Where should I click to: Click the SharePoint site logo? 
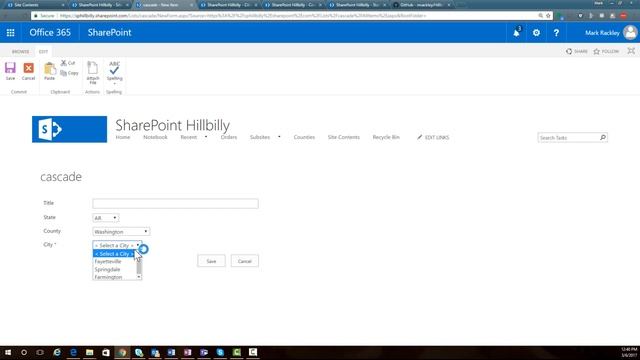coord(69,129)
